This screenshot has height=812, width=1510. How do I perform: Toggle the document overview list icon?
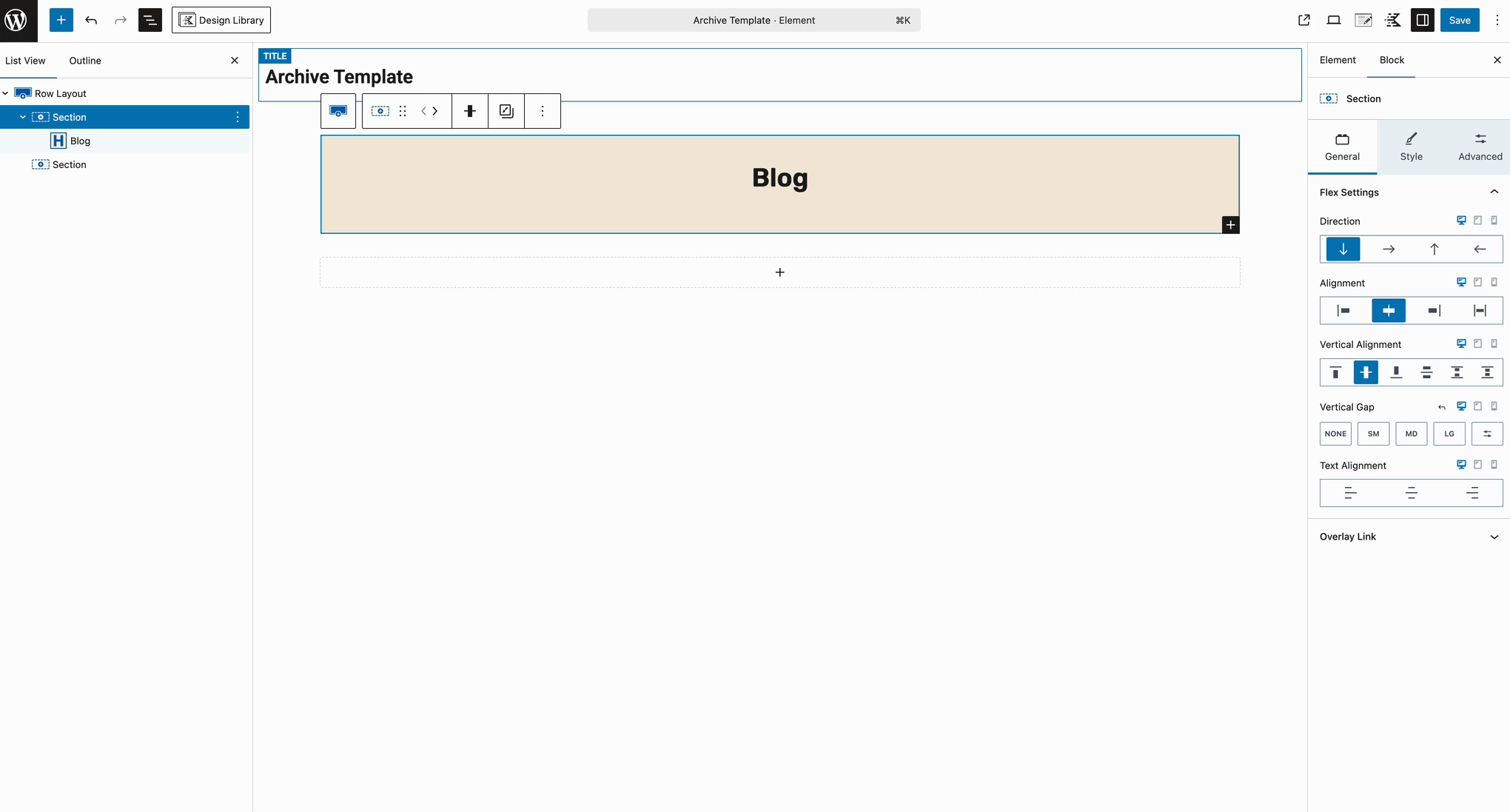pyautogui.click(x=150, y=20)
